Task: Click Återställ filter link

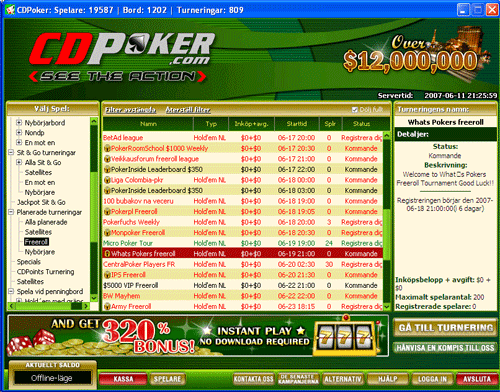Action: point(188,110)
